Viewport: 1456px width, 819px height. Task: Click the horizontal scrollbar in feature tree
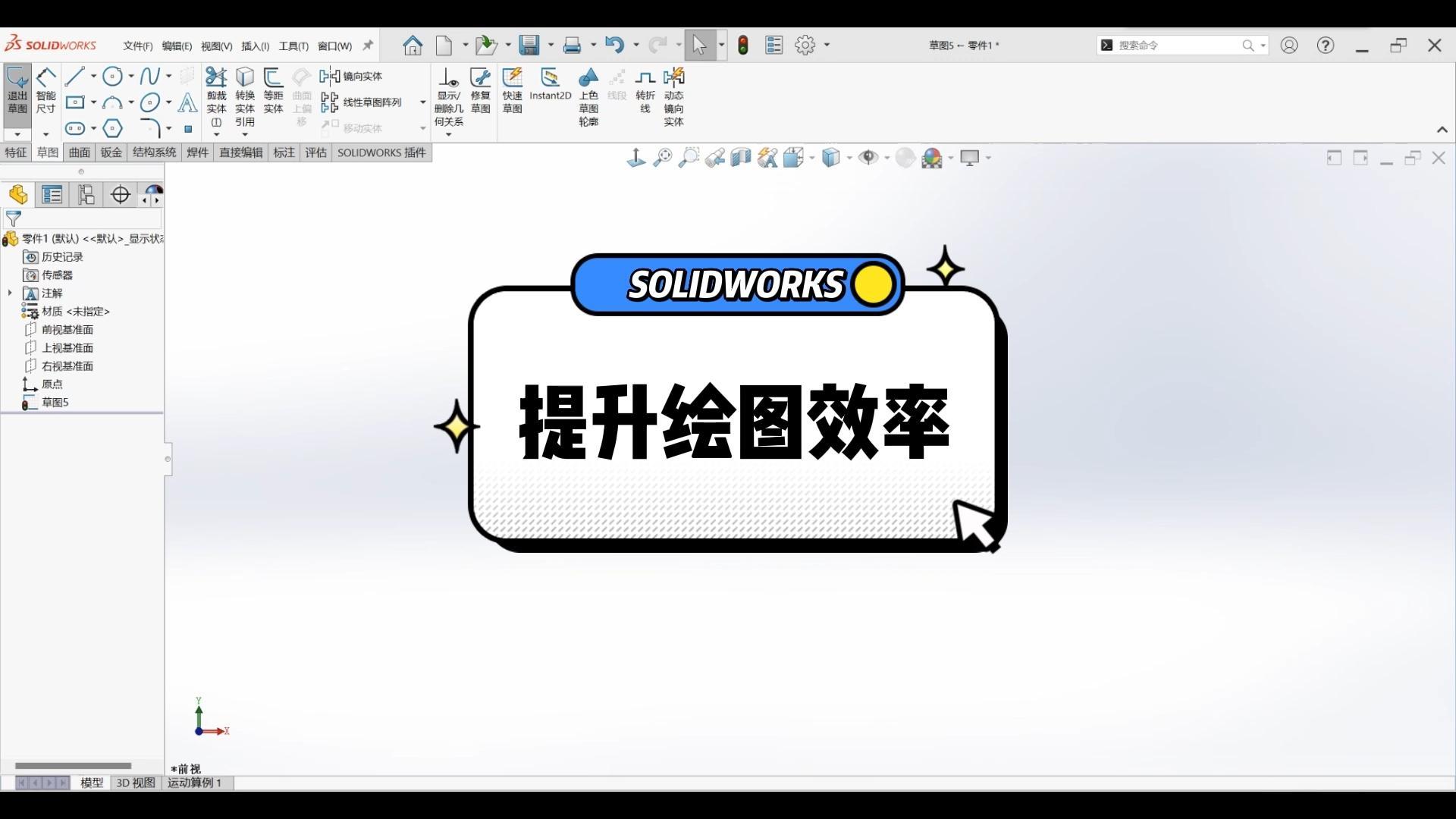[x=73, y=765]
